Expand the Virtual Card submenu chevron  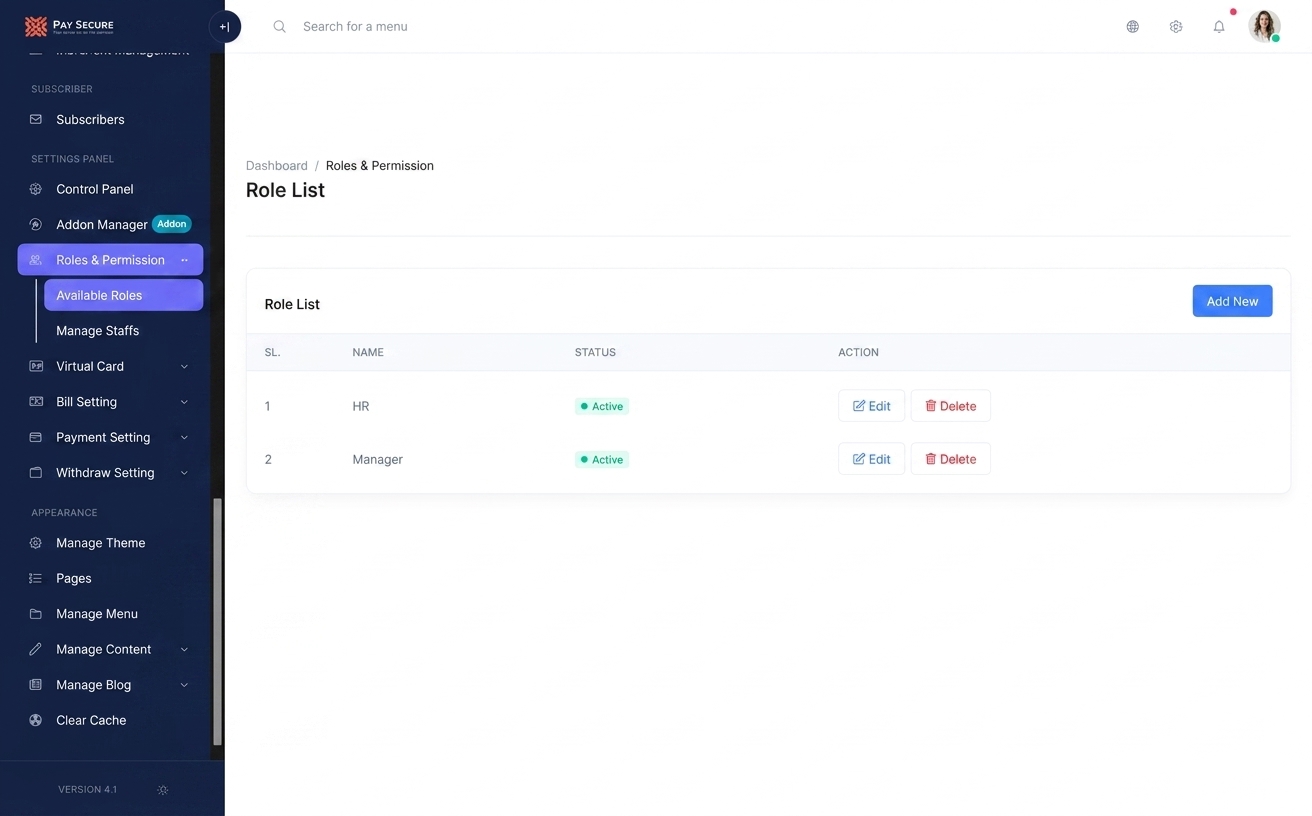click(x=184, y=367)
